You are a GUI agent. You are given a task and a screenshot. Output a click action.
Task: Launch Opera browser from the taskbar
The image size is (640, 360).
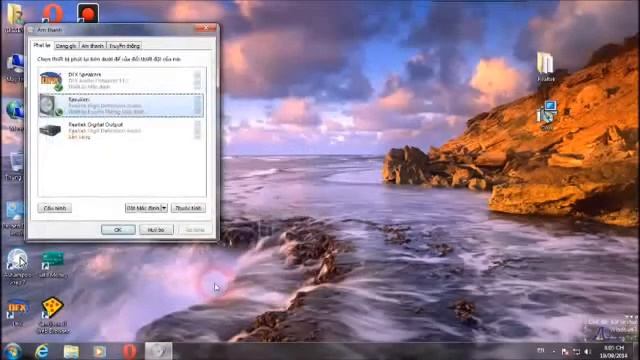pyautogui.click(x=129, y=351)
